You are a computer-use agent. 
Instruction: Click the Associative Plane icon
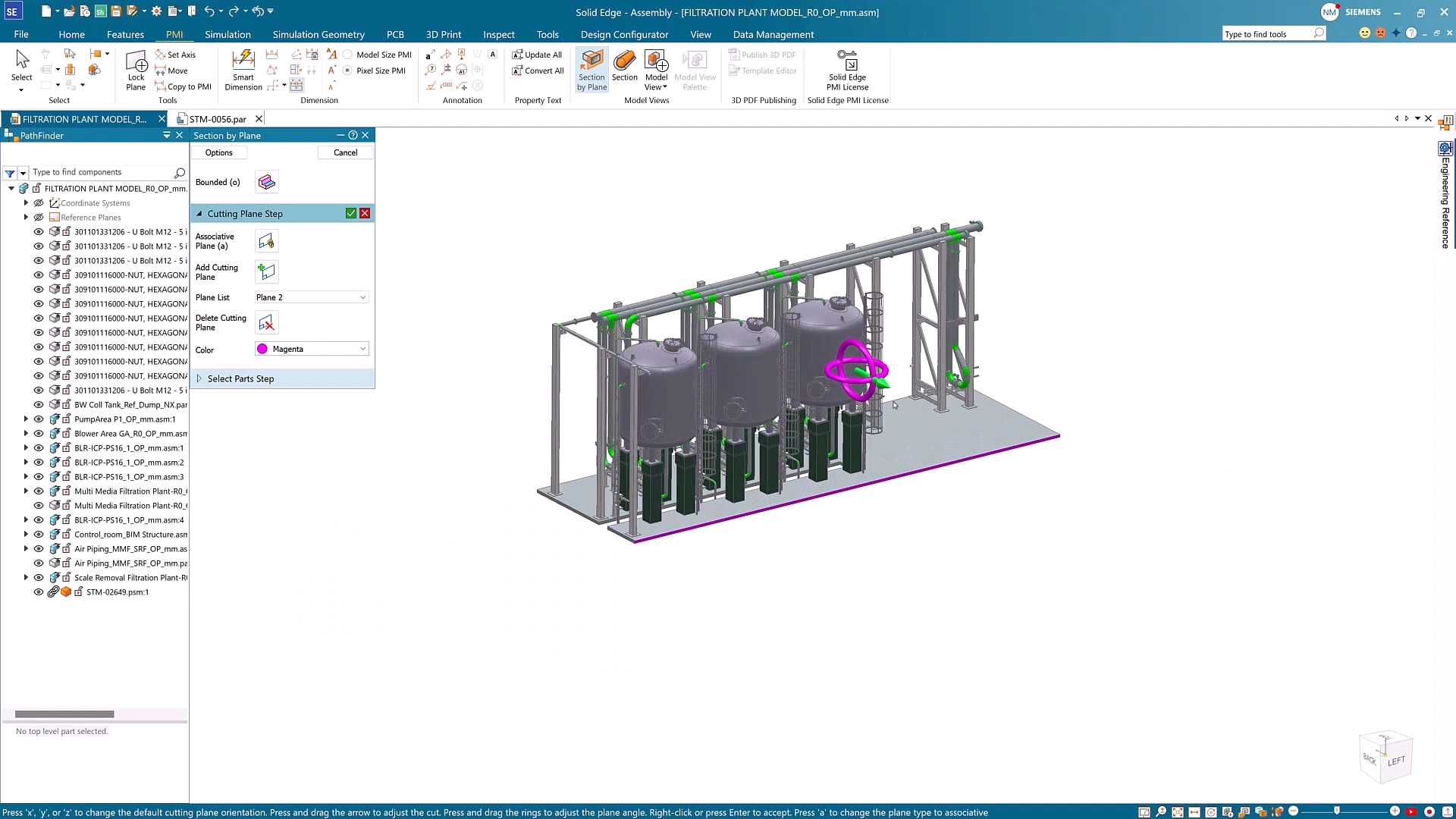[266, 241]
